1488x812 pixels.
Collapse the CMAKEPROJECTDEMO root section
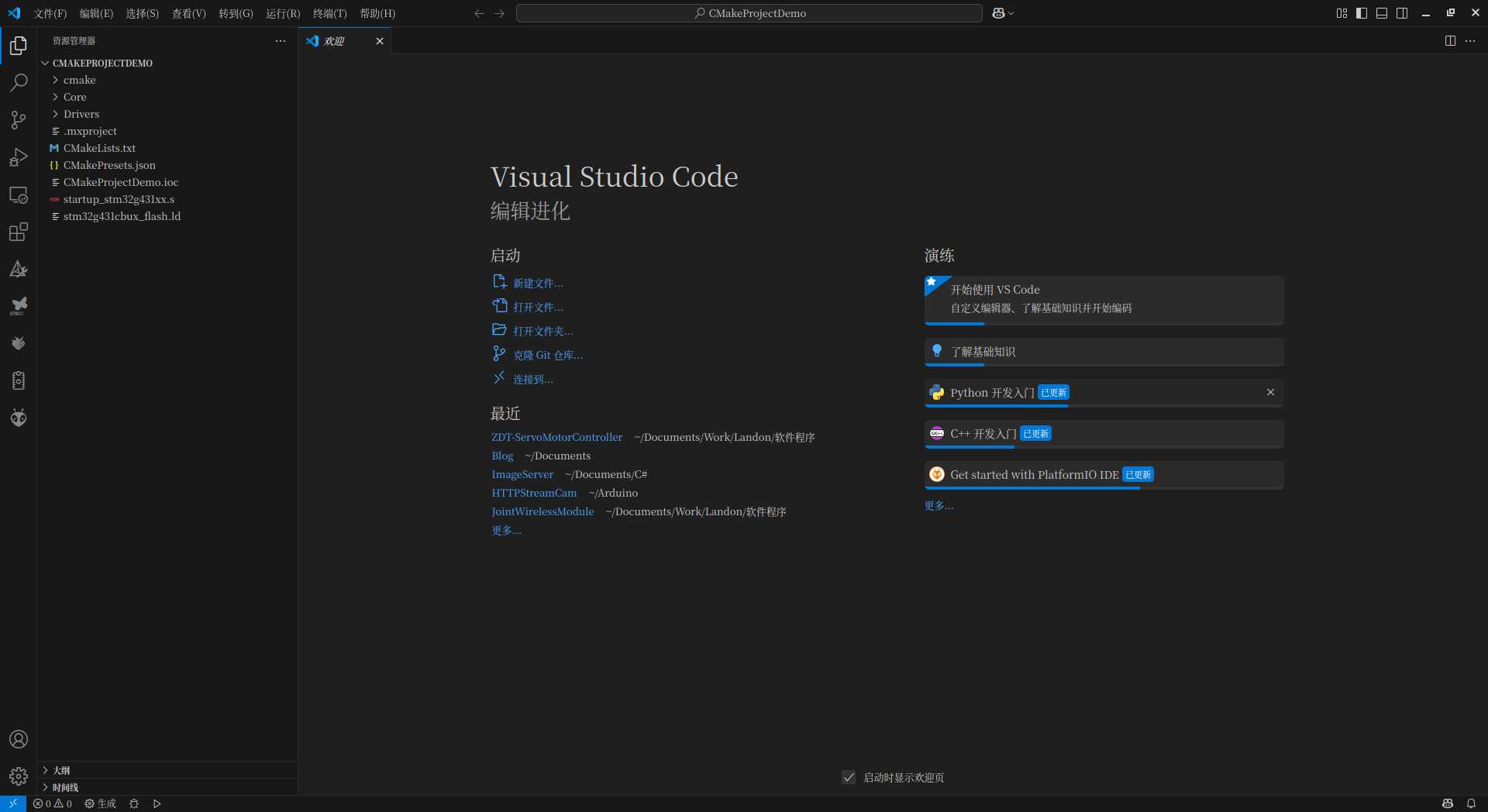click(x=167, y=63)
